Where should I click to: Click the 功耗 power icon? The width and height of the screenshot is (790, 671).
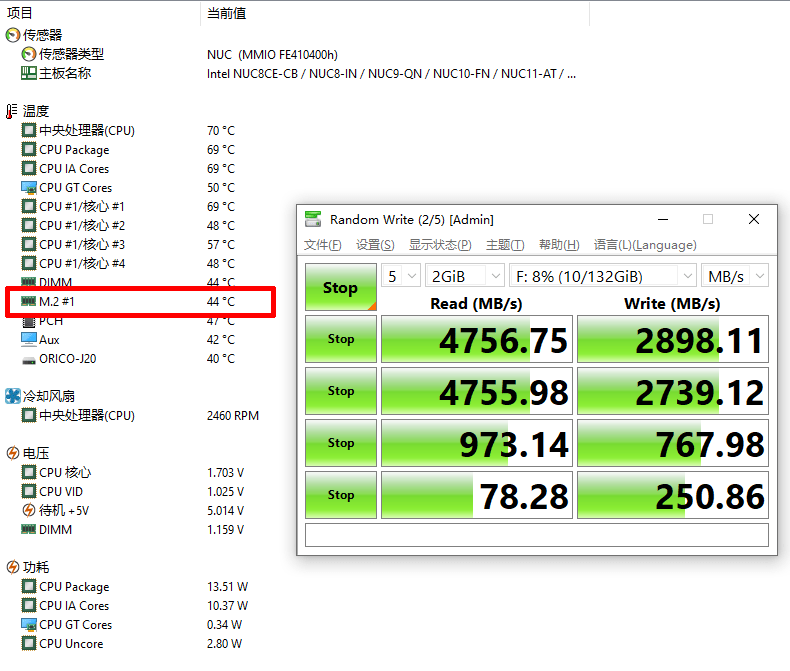click(13, 567)
